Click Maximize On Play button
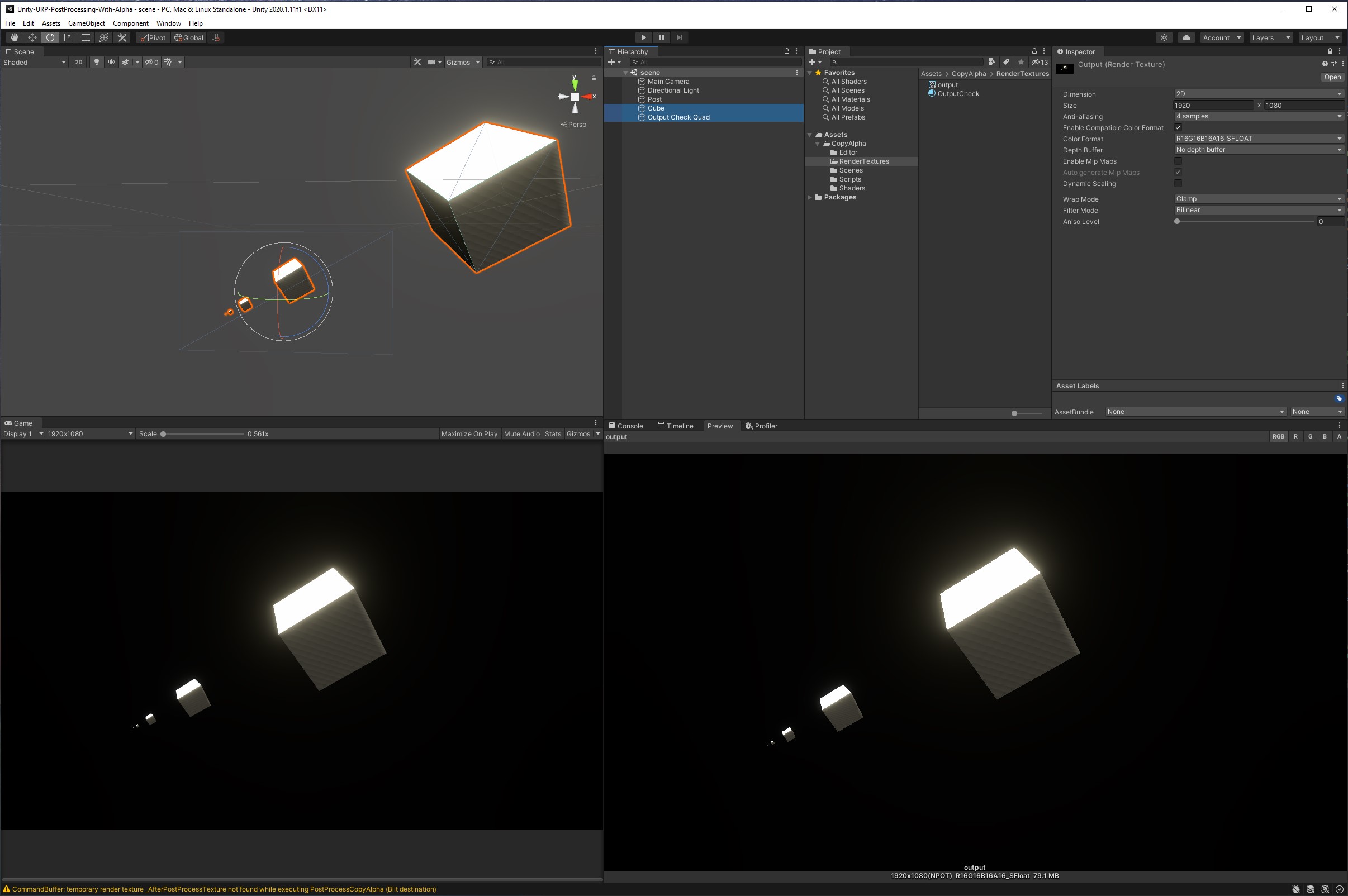Viewport: 1348px width, 896px height. tap(469, 433)
